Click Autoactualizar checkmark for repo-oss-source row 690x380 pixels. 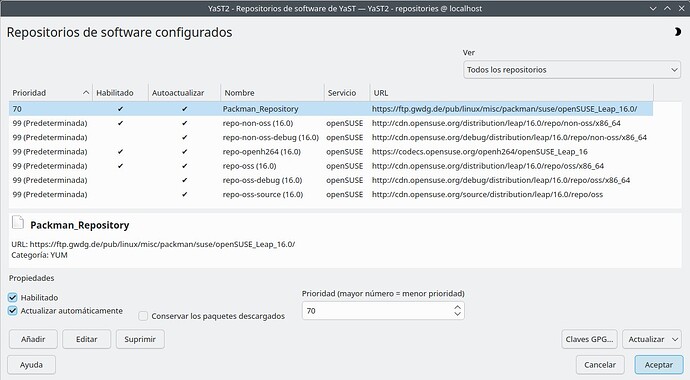(184, 194)
